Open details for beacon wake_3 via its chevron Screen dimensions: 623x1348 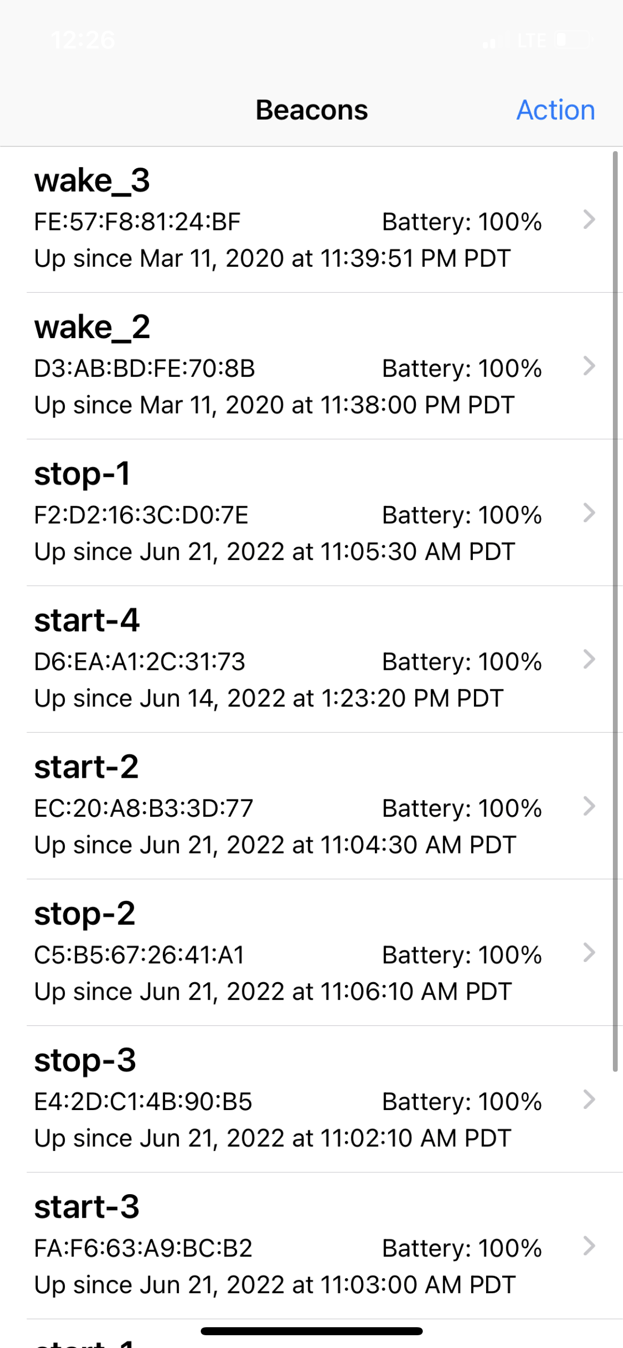[x=589, y=220]
